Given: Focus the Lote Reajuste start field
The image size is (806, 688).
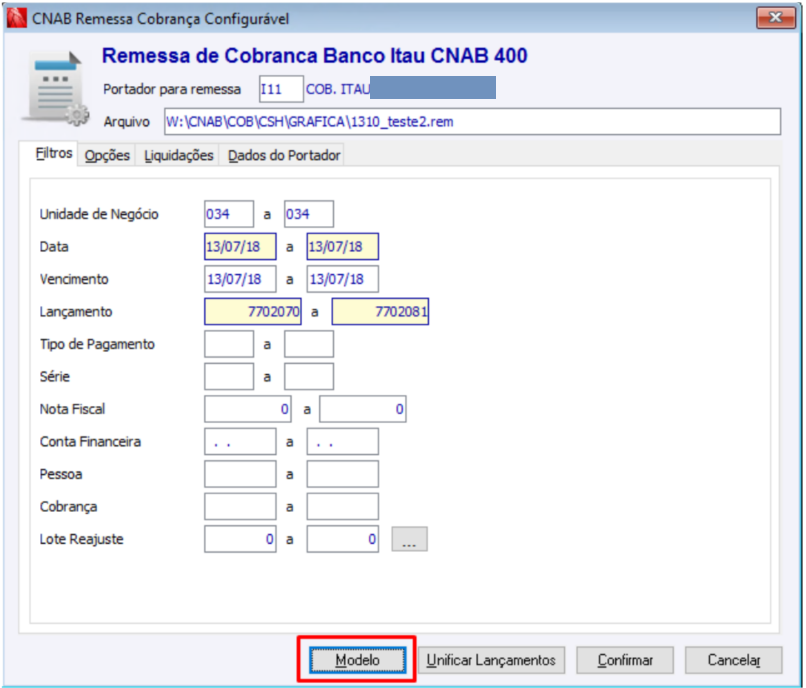Looking at the screenshot, I should pyautogui.click(x=240, y=539).
